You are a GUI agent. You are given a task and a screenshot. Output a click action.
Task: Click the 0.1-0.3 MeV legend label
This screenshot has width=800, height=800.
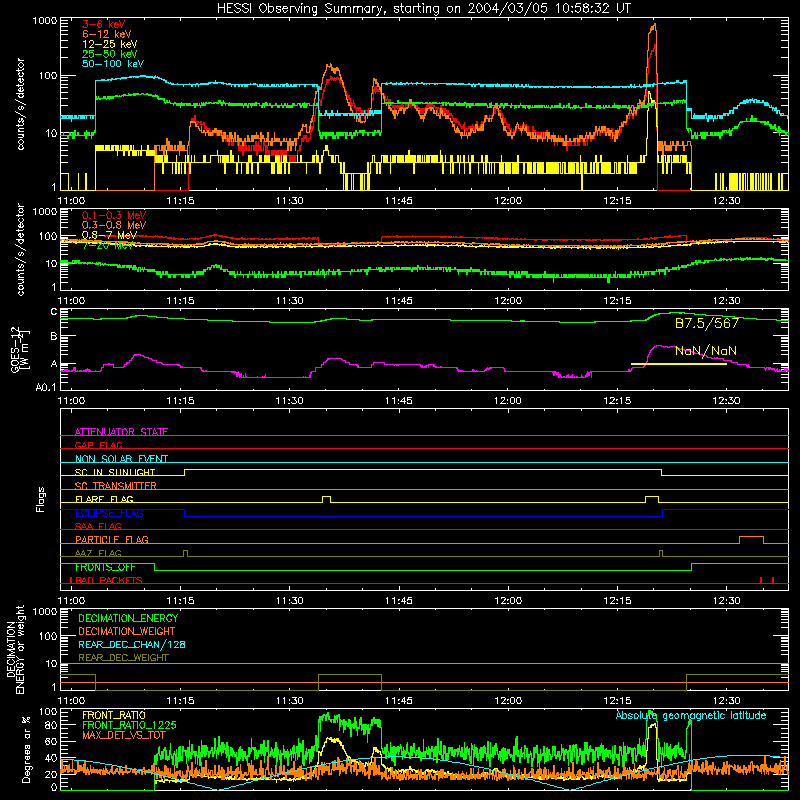point(114,215)
